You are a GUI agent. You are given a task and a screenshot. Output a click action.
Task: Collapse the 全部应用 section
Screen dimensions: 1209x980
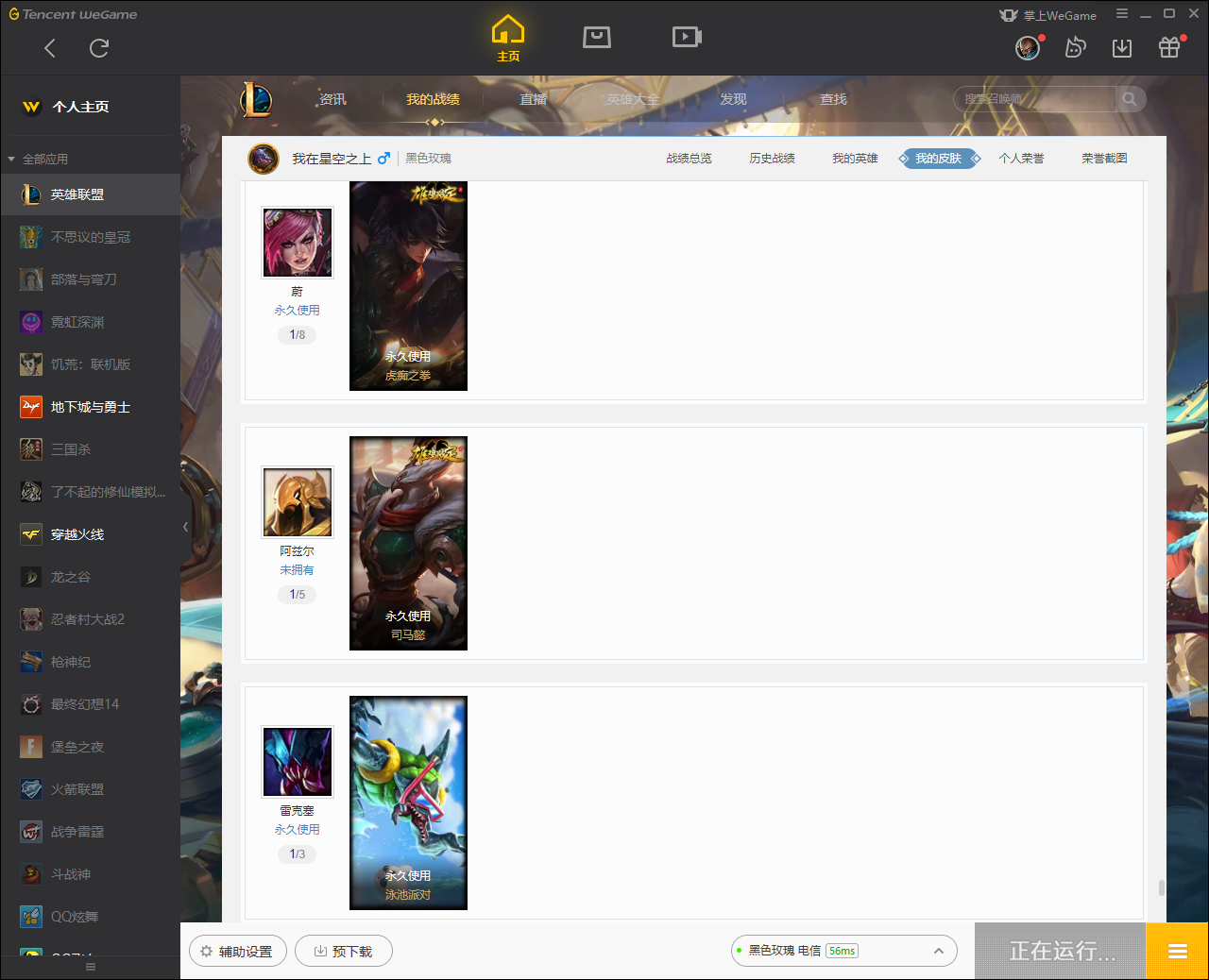[11, 160]
